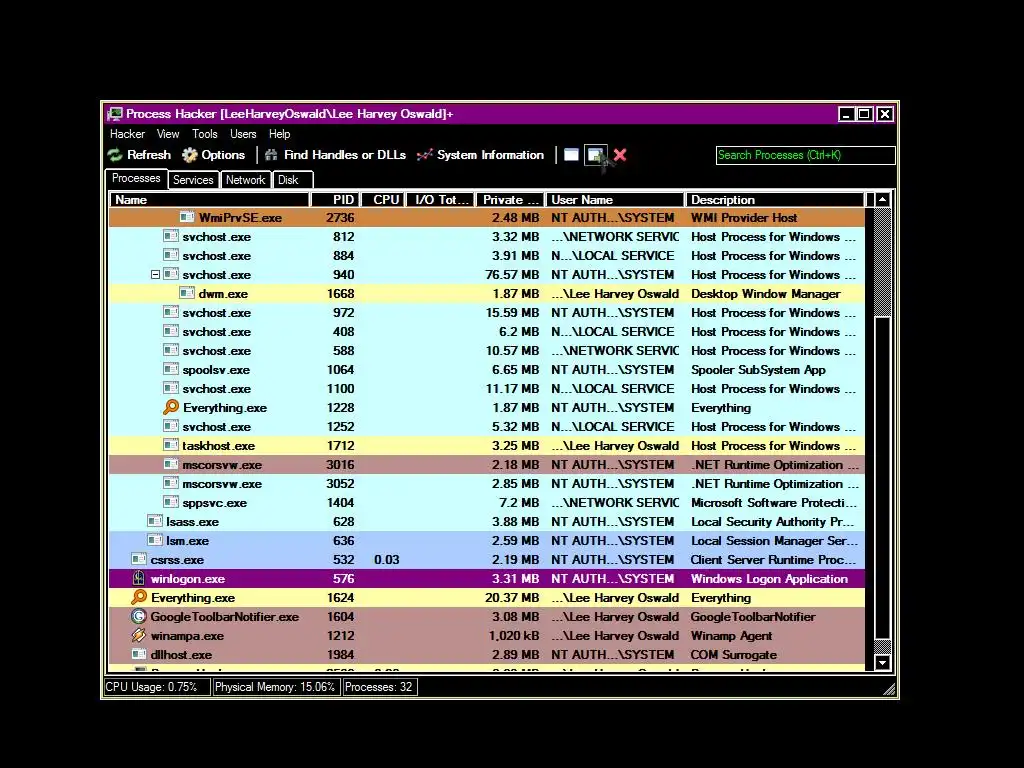This screenshot has width=1024, height=768.
Task: Select the Processes tab
Action: [x=136, y=178]
